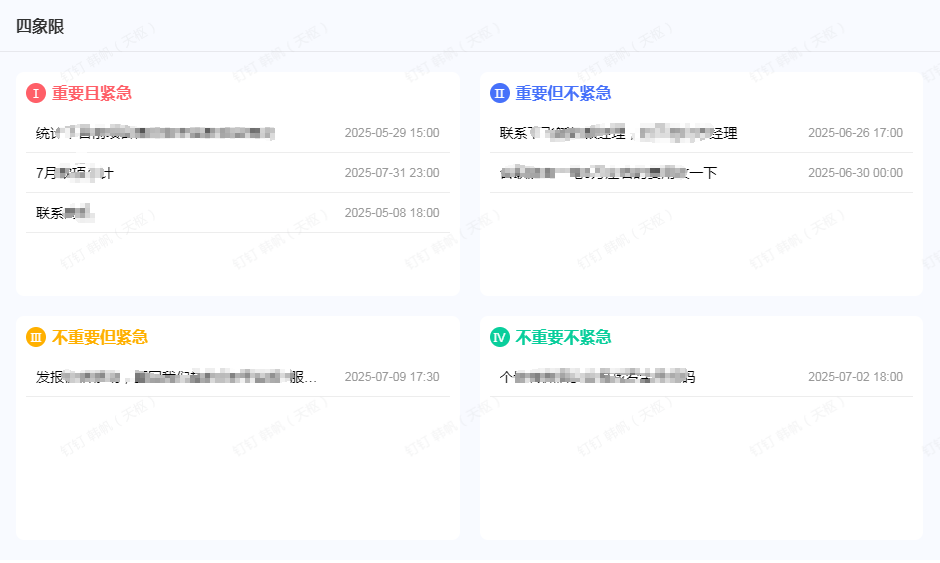Open the task starting with 发报
This screenshot has height=563, width=940.
tap(176, 377)
